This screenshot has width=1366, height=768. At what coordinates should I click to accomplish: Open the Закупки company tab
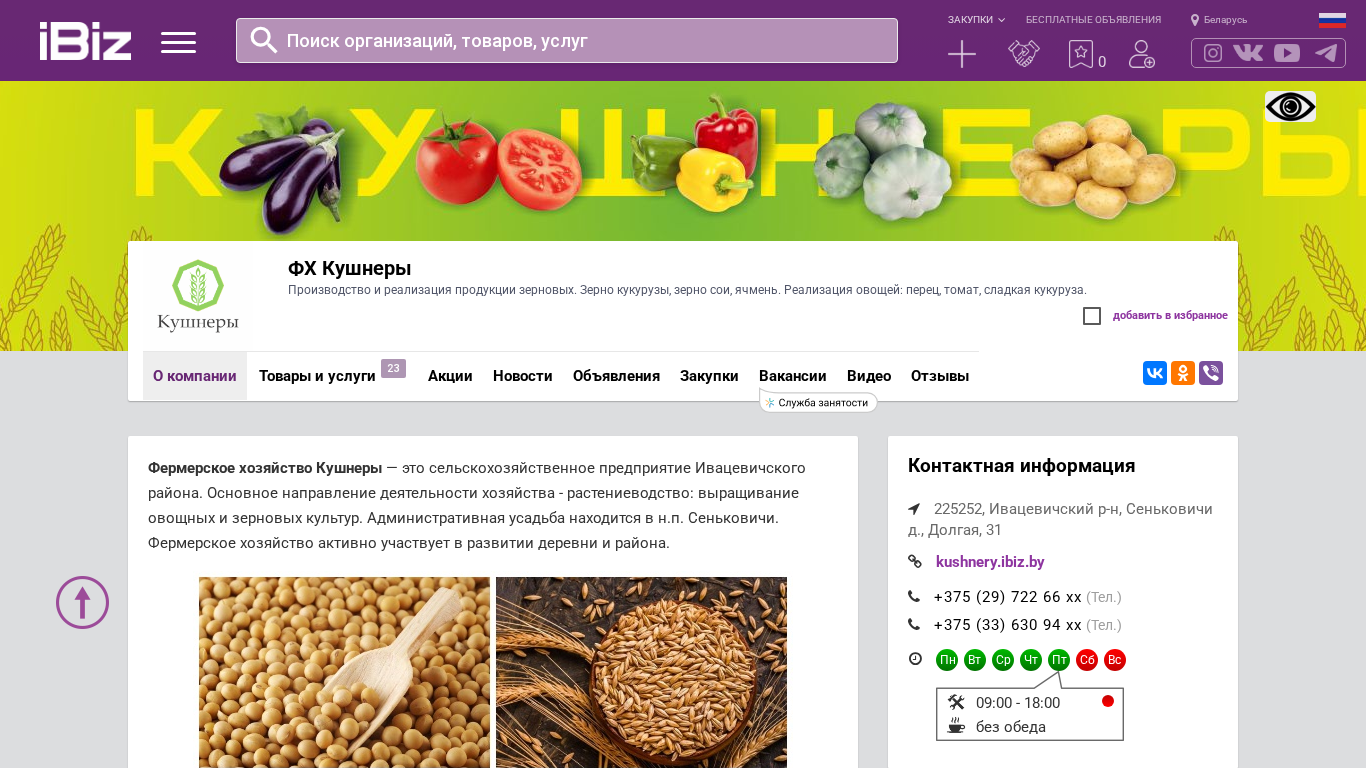tap(709, 376)
